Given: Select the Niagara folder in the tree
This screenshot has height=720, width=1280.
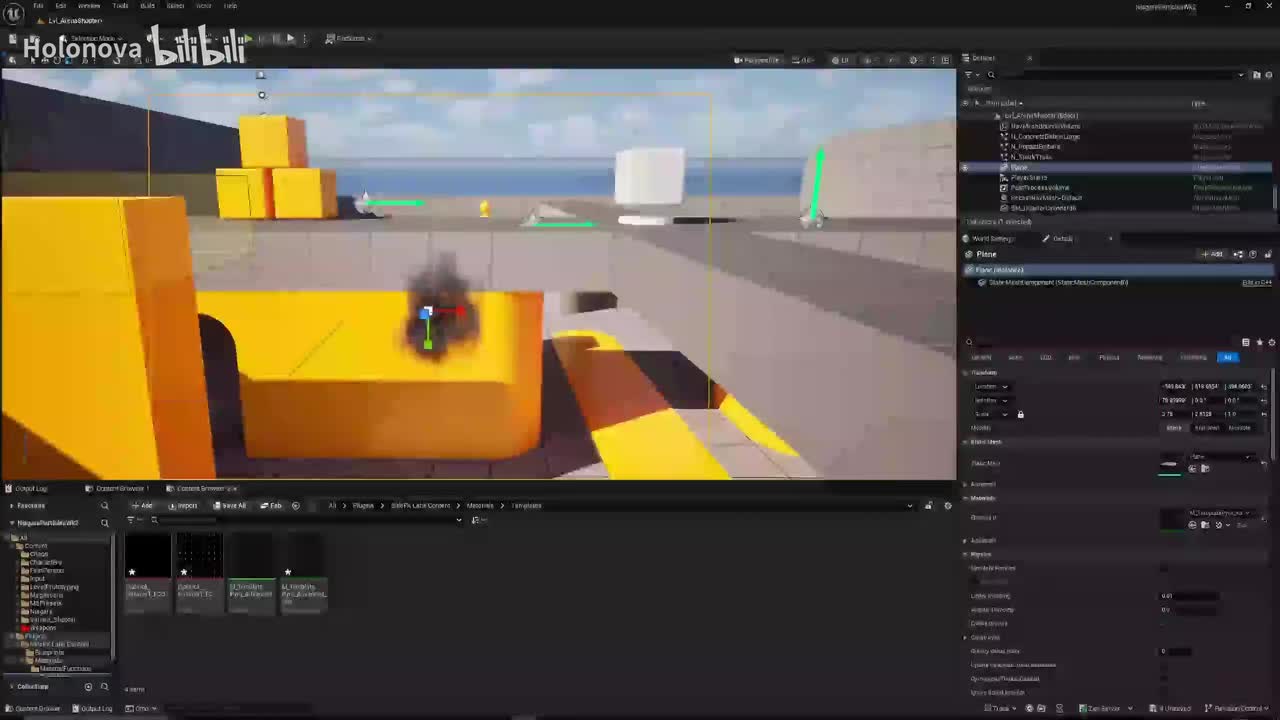Looking at the screenshot, I should pos(41,611).
